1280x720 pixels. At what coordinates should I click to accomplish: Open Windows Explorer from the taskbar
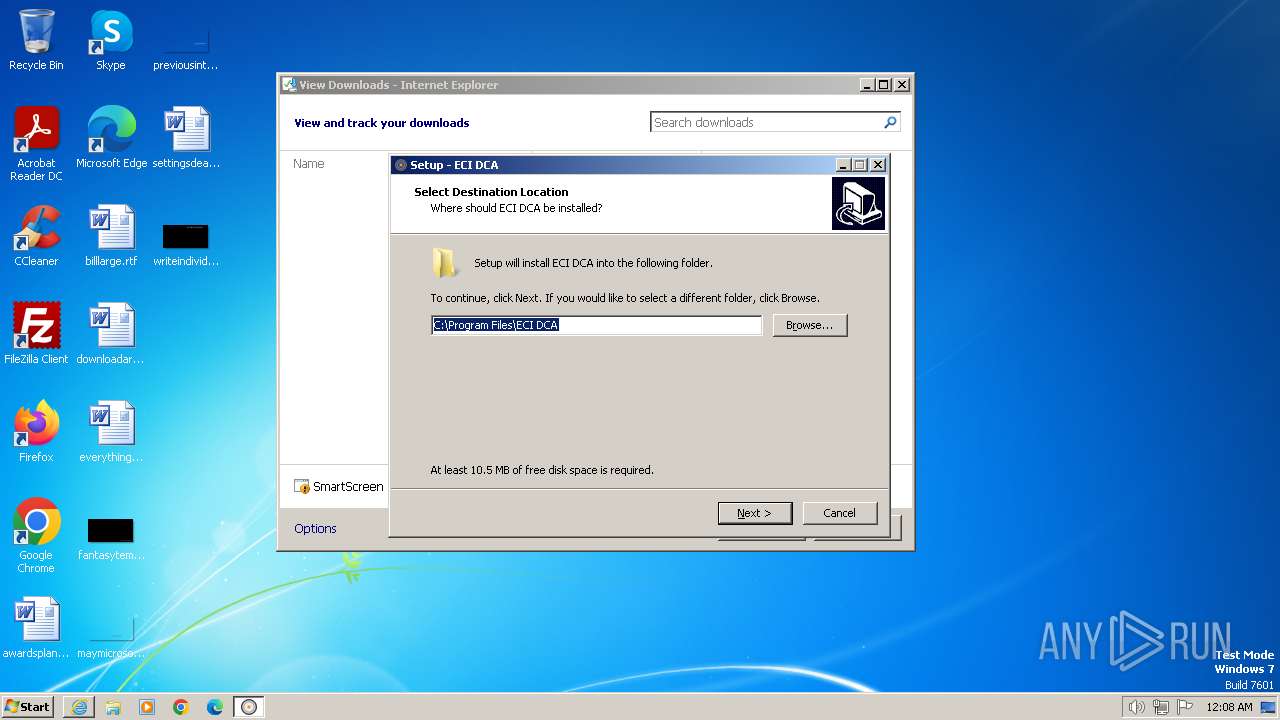click(113, 707)
